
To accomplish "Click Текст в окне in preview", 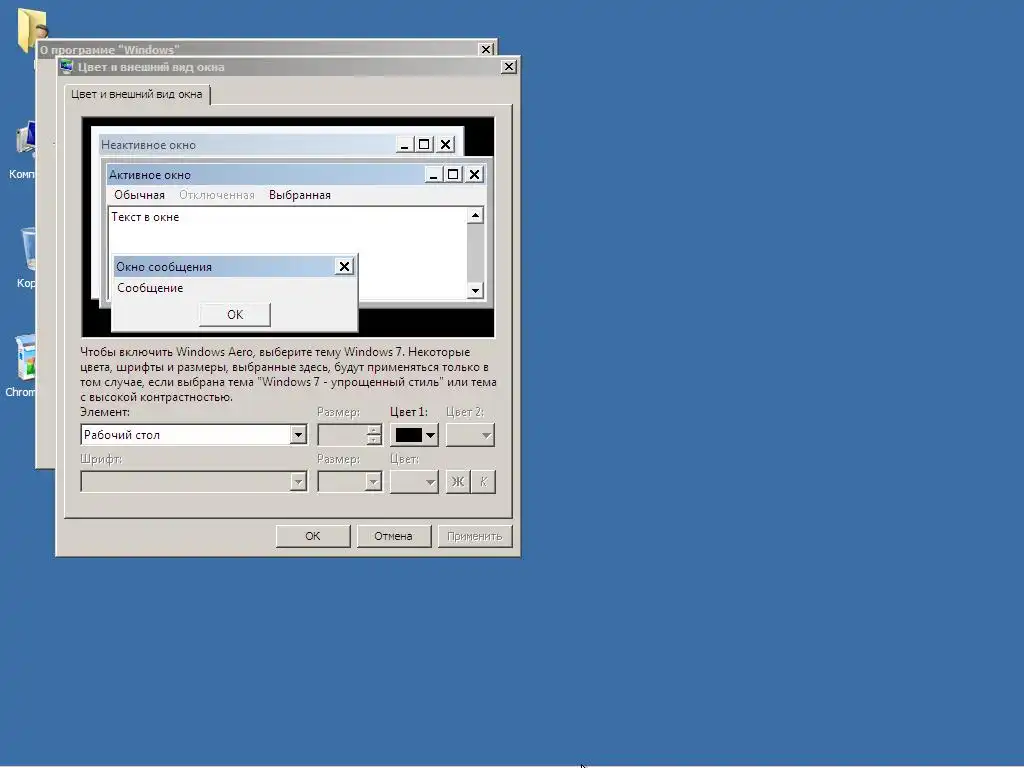I will [145, 217].
